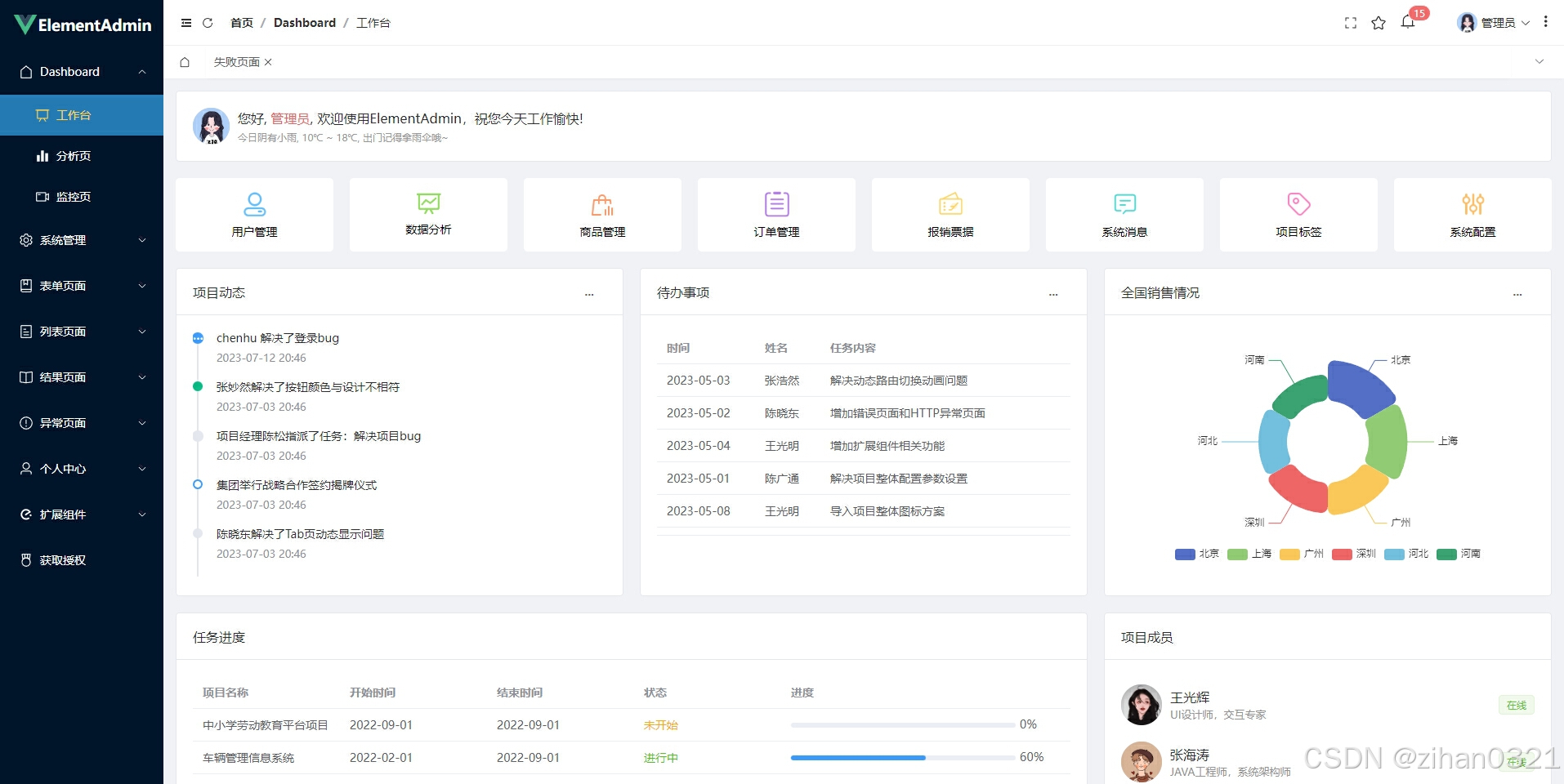Click the 订单管理 document icon
This screenshot has height=784, width=1564.
point(775,204)
